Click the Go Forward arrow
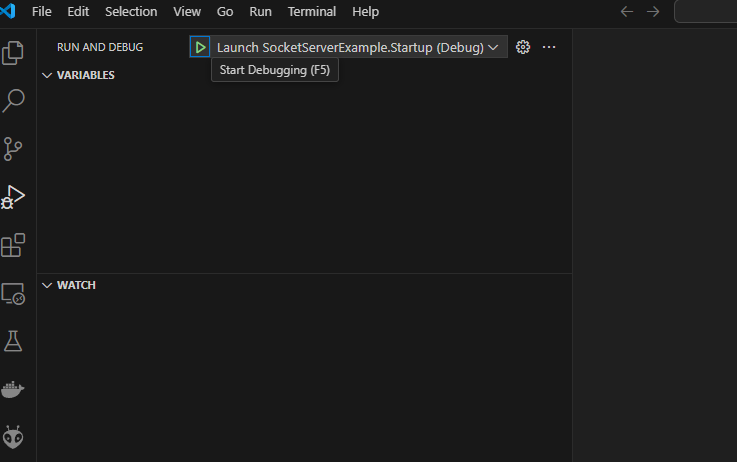This screenshot has height=462, width=737. [x=653, y=11]
